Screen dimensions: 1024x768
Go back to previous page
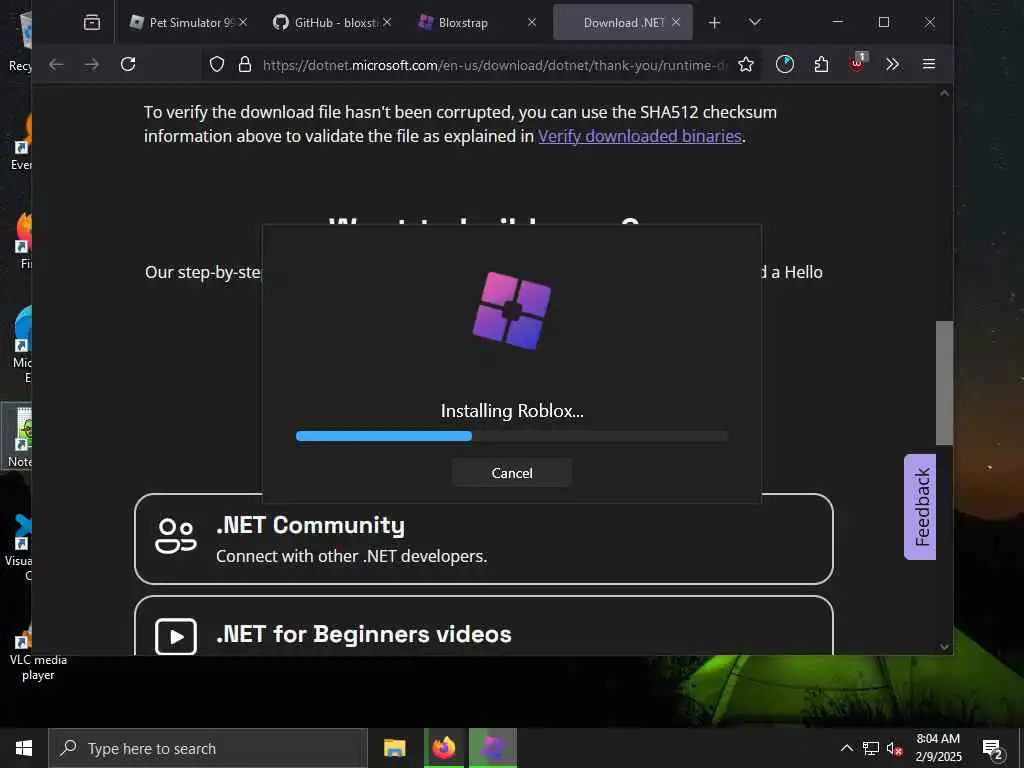57,64
